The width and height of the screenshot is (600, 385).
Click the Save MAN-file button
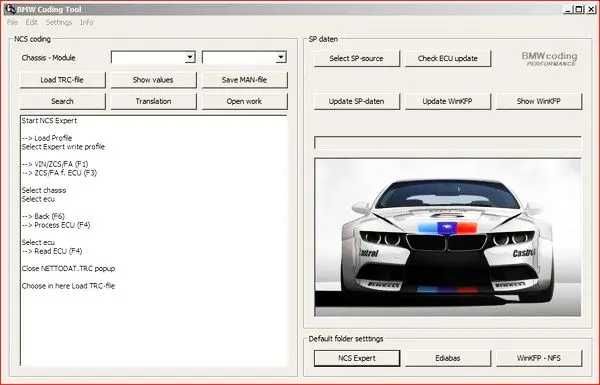pyautogui.click(x=245, y=80)
